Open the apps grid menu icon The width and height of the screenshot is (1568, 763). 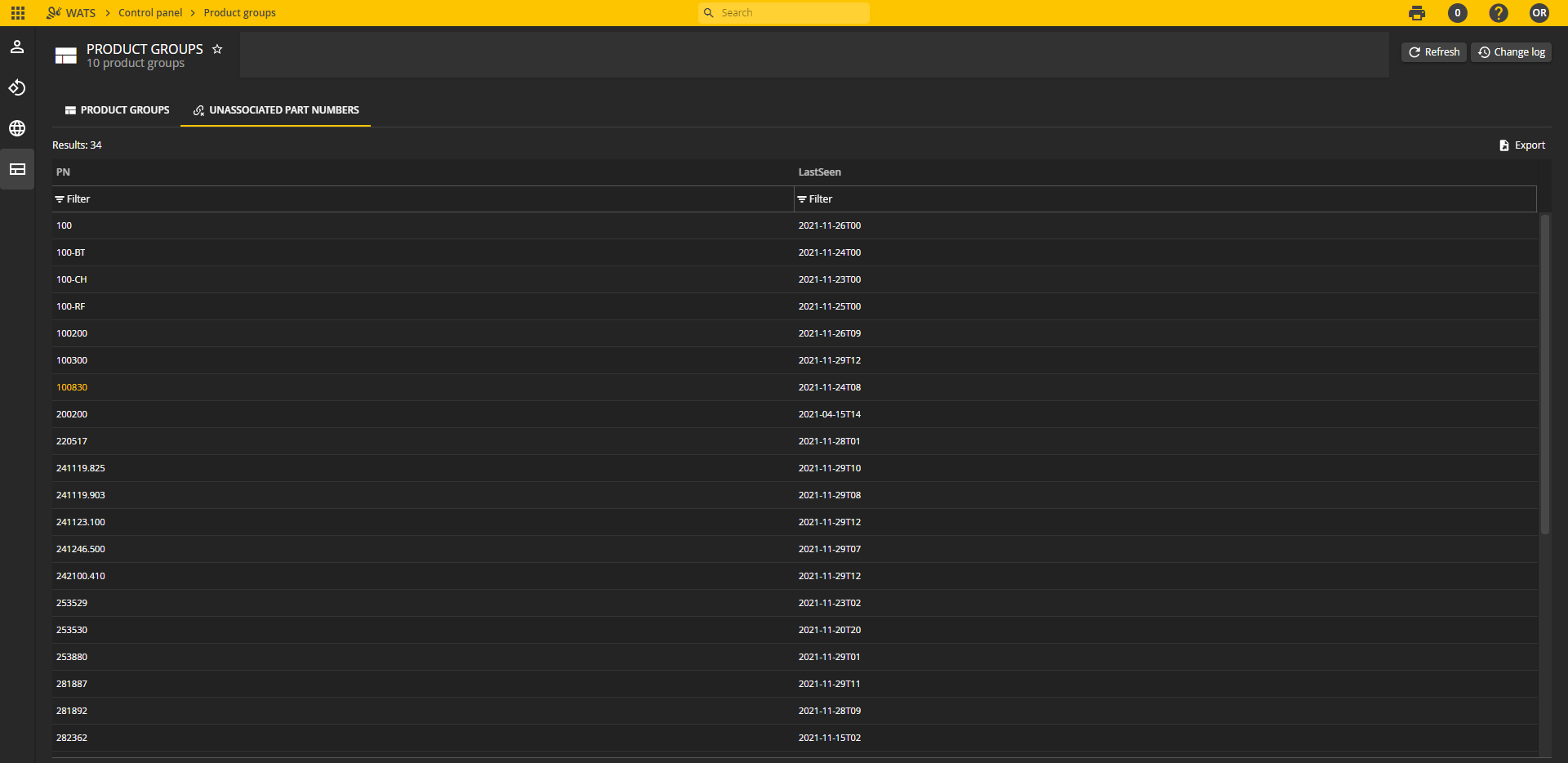pos(18,13)
